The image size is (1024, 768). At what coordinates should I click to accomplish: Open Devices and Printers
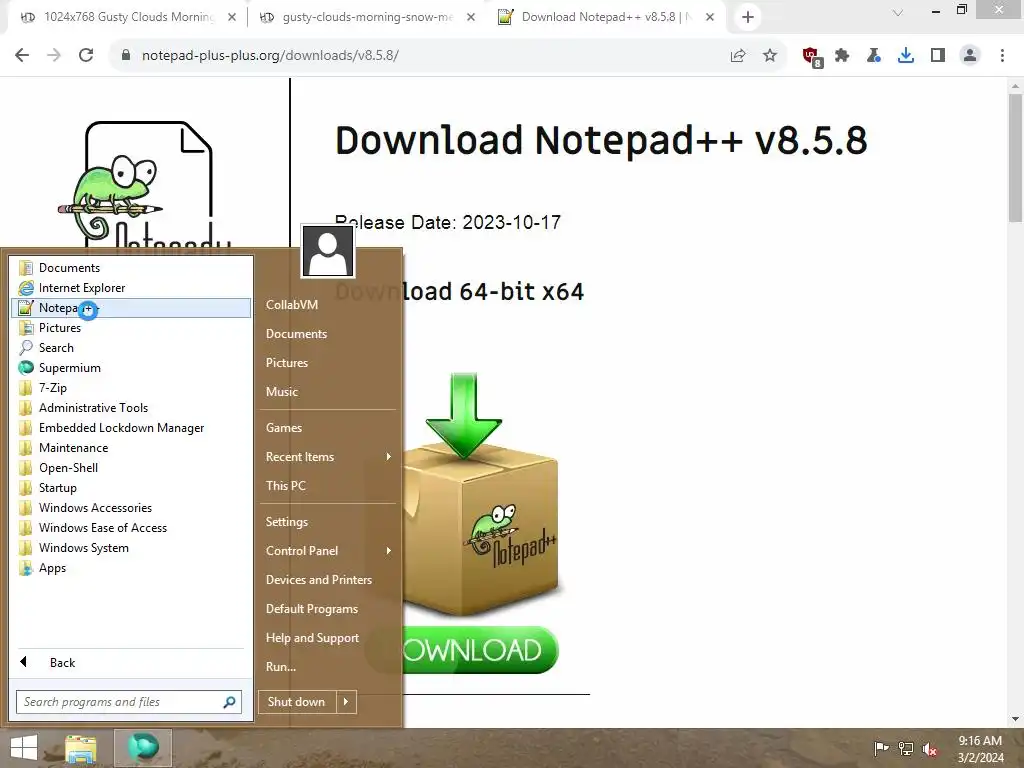pyautogui.click(x=328, y=580)
